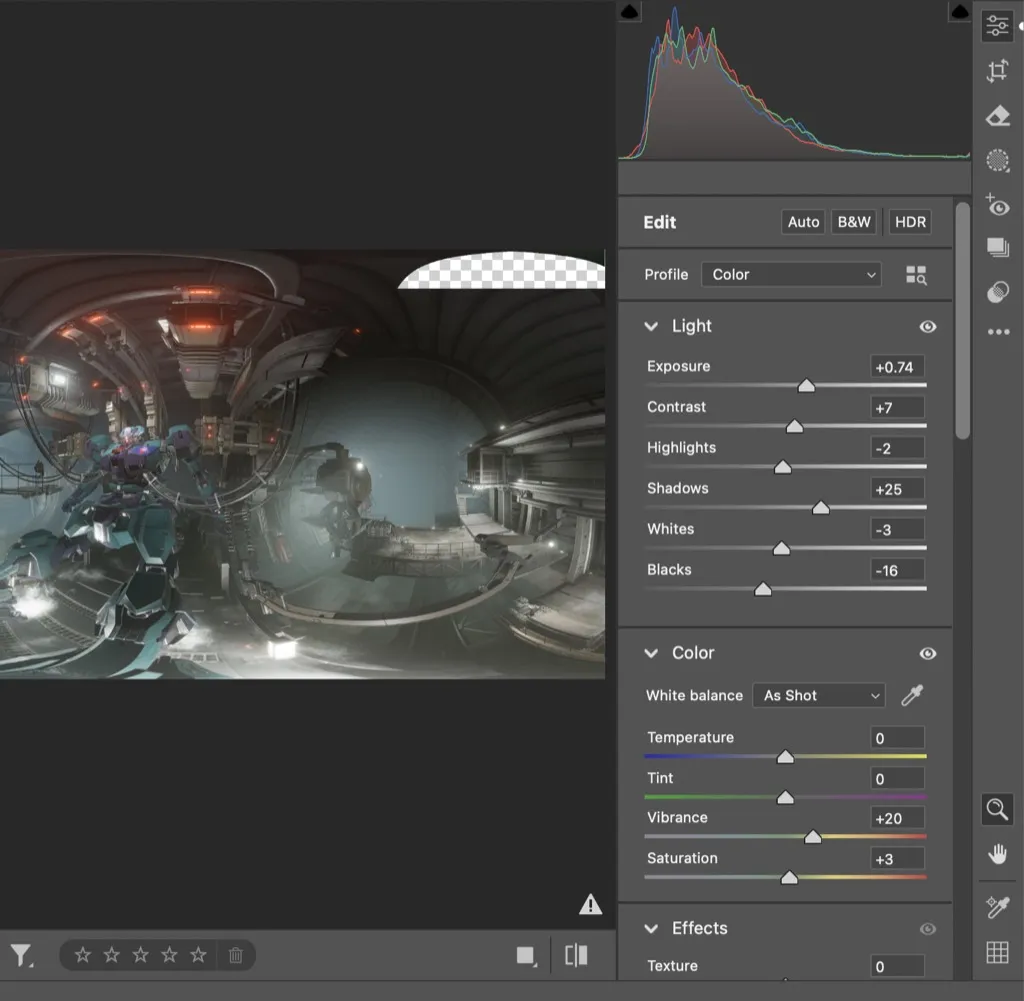Click the Highlights slider handle
The height and width of the screenshot is (1001, 1024).
click(782, 466)
